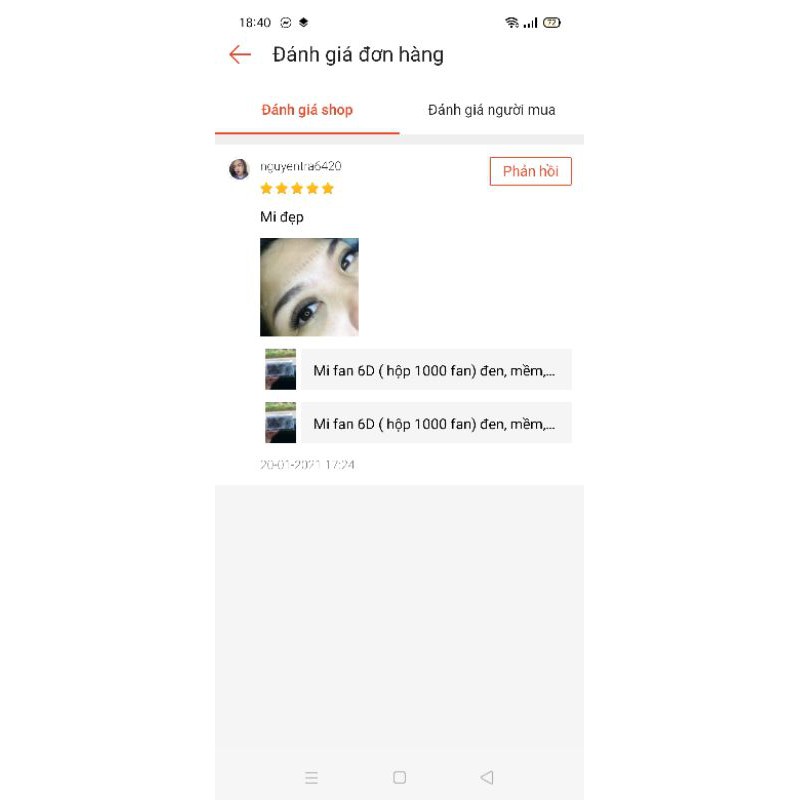
Task: Tap second product thumbnail image
Action: (281, 422)
